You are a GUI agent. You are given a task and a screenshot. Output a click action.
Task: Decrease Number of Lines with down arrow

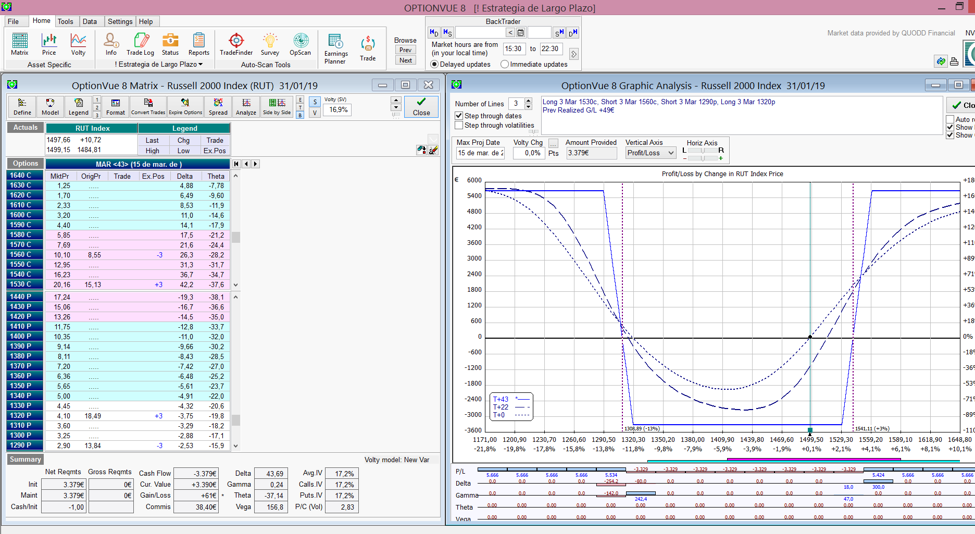point(529,106)
